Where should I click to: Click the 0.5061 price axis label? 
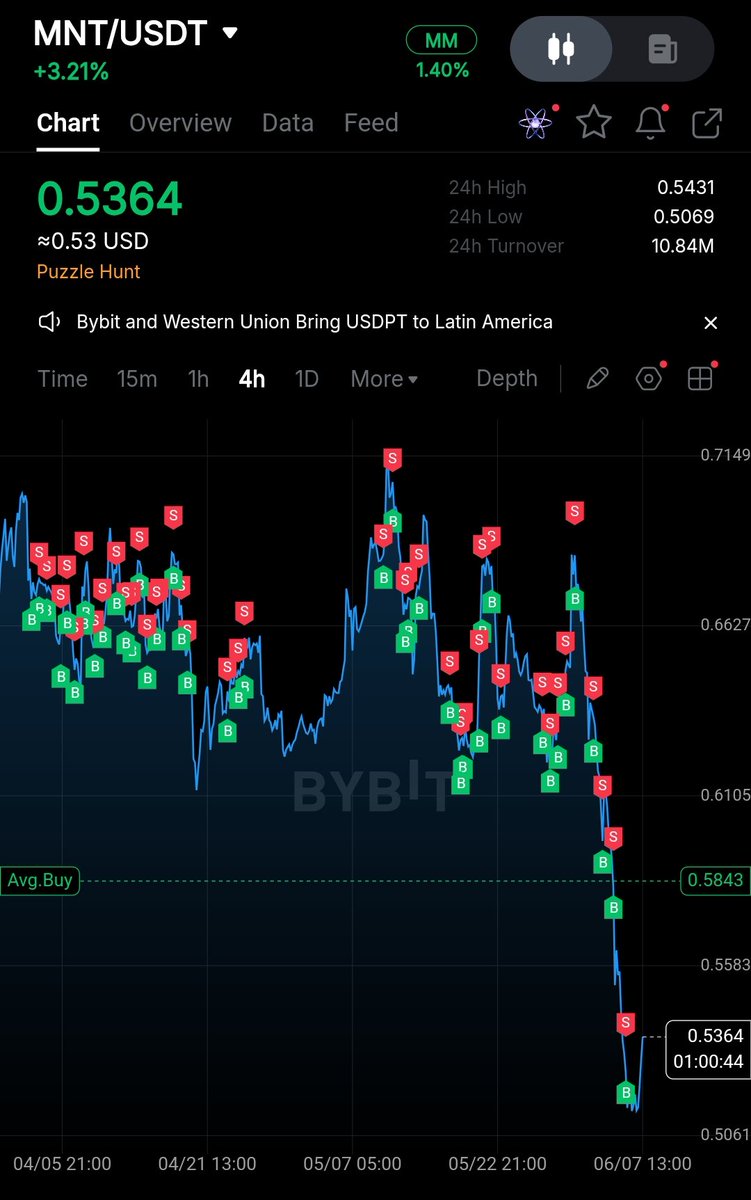click(x=725, y=1135)
